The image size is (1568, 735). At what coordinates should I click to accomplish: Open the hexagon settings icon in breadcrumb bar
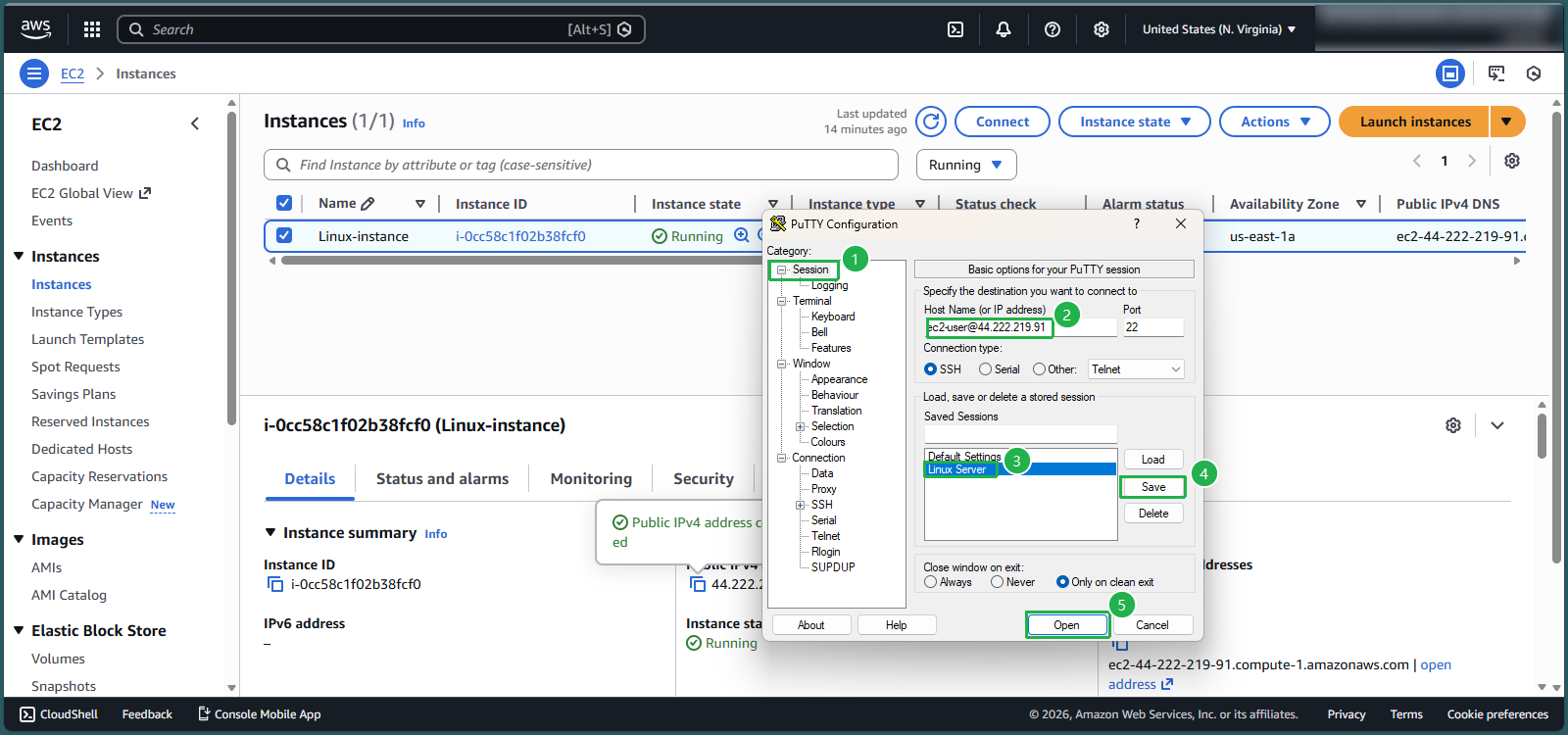pyautogui.click(x=1534, y=73)
